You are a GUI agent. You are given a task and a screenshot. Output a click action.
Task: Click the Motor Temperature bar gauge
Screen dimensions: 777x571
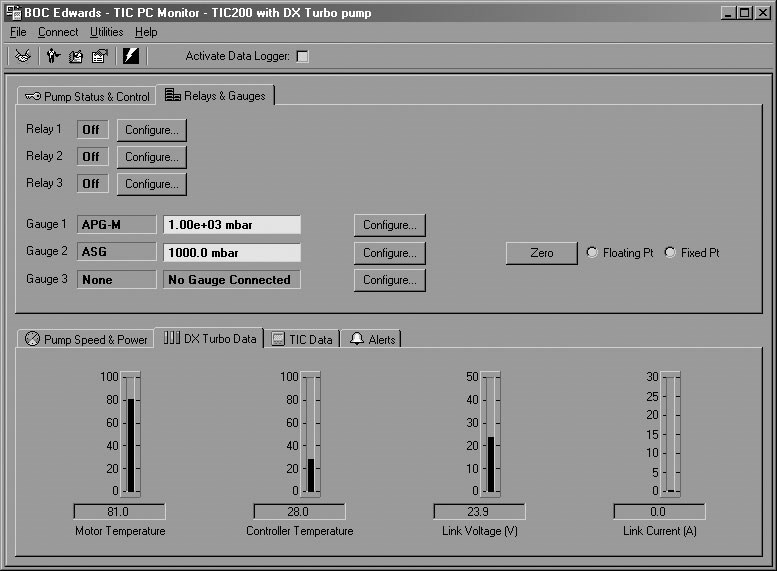click(x=131, y=434)
